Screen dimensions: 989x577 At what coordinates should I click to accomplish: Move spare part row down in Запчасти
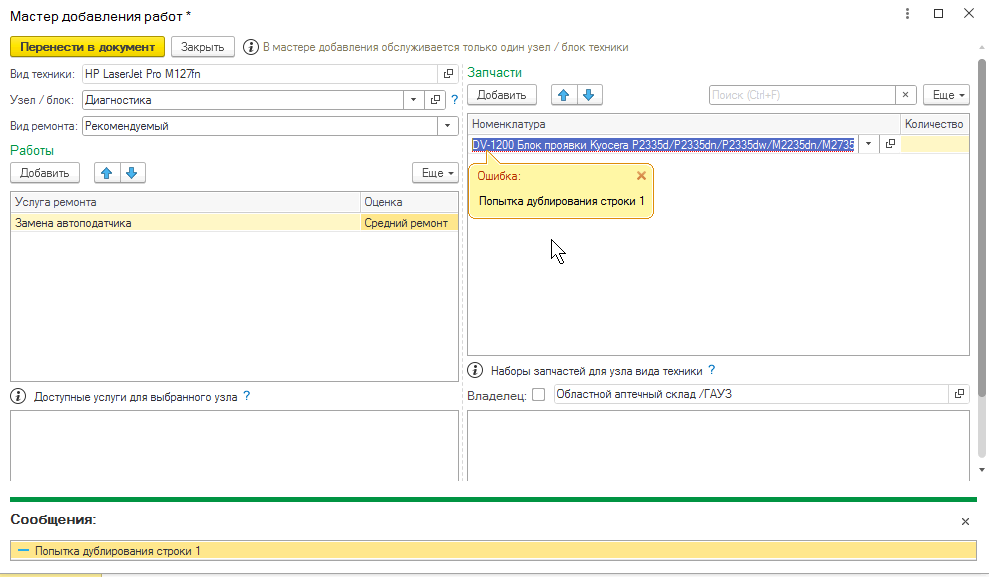589,95
